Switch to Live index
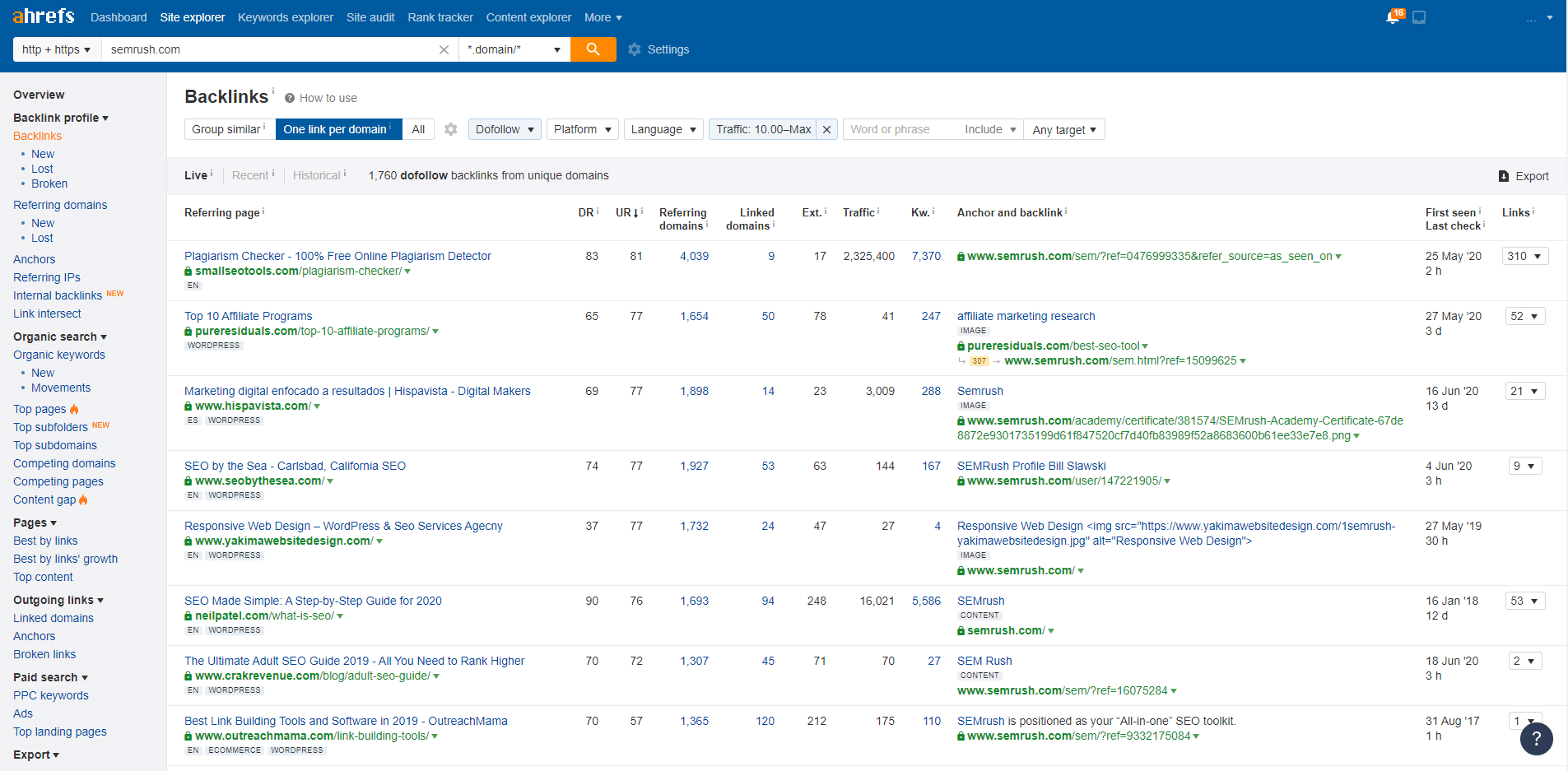 pyautogui.click(x=196, y=175)
